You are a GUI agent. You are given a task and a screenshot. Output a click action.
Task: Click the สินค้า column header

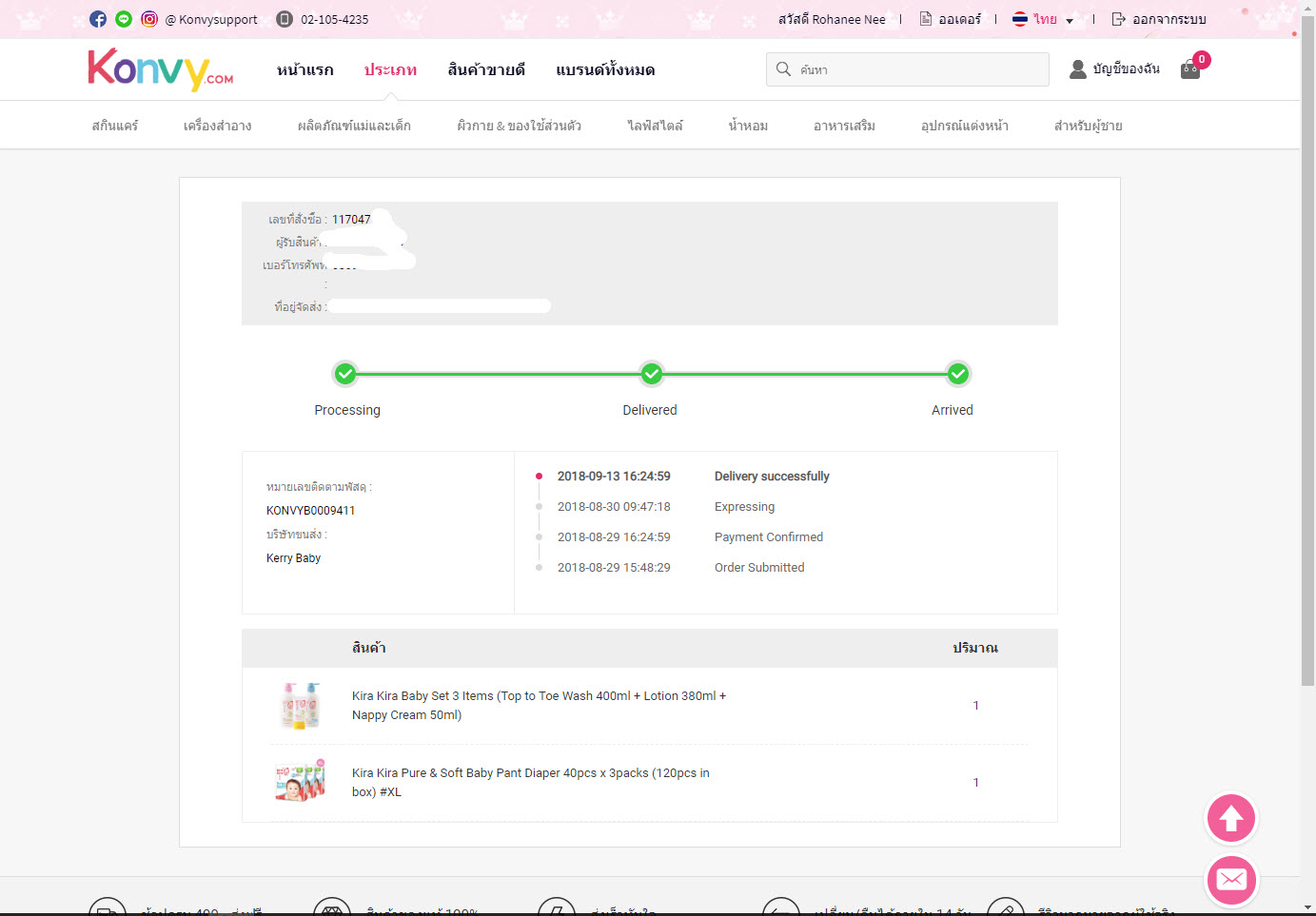click(369, 648)
